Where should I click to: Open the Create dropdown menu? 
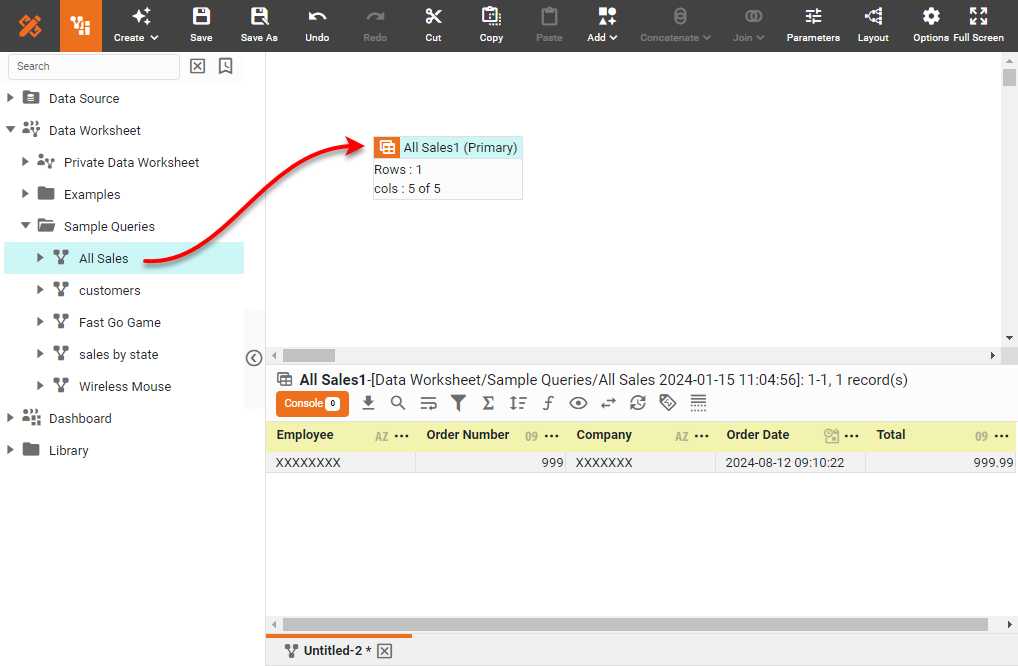[136, 25]
